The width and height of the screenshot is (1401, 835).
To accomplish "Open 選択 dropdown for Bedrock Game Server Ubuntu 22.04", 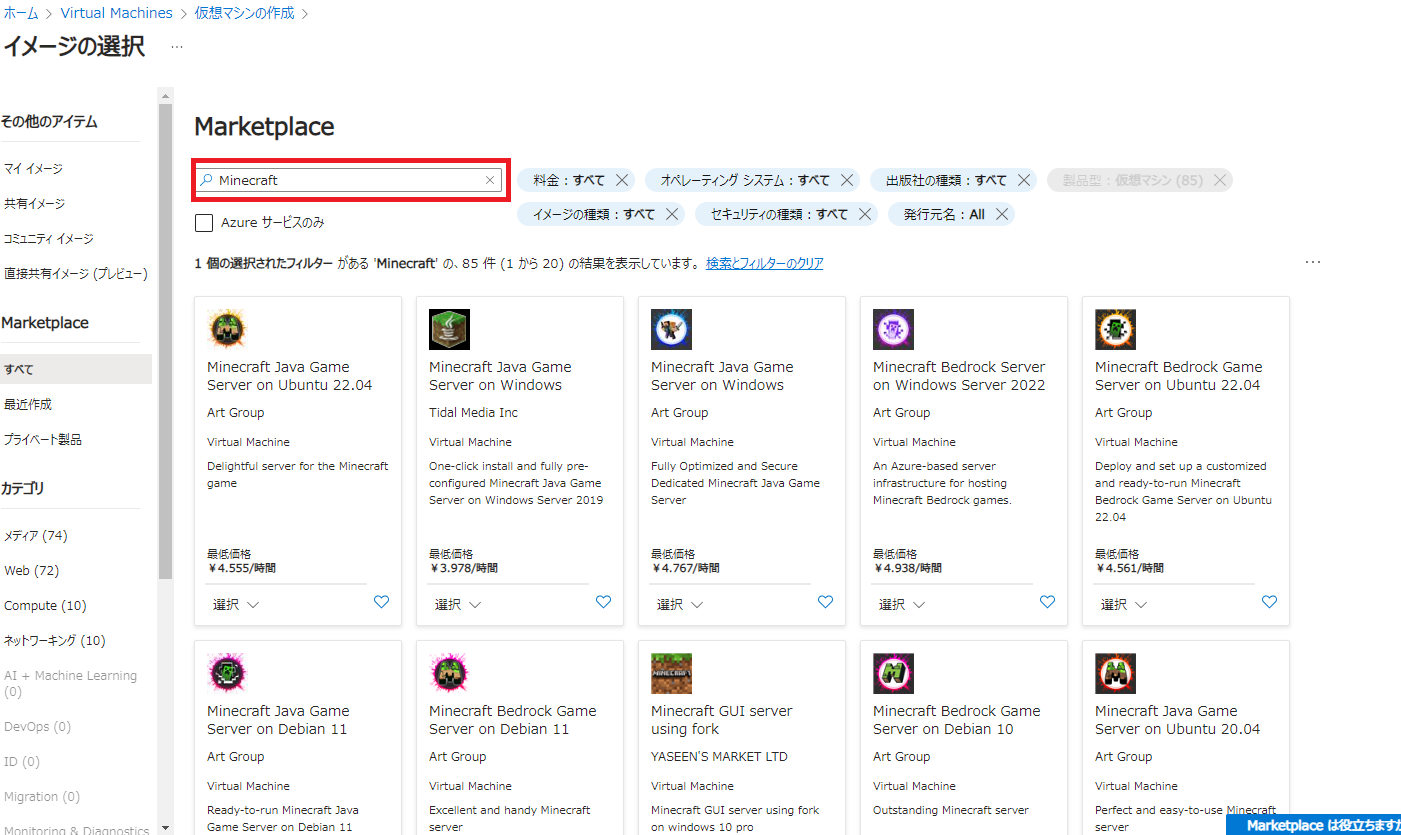I will point(1124,604).
